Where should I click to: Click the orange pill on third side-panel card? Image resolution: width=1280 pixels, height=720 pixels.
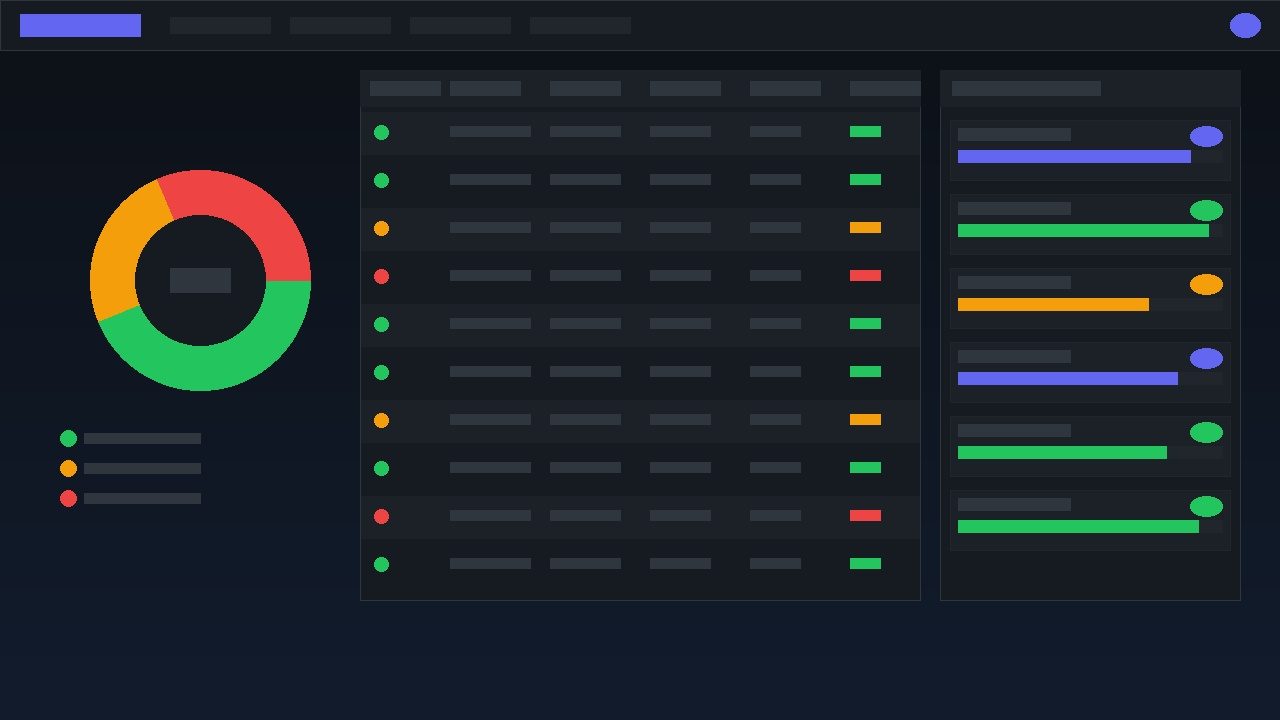coord(1206,284)
